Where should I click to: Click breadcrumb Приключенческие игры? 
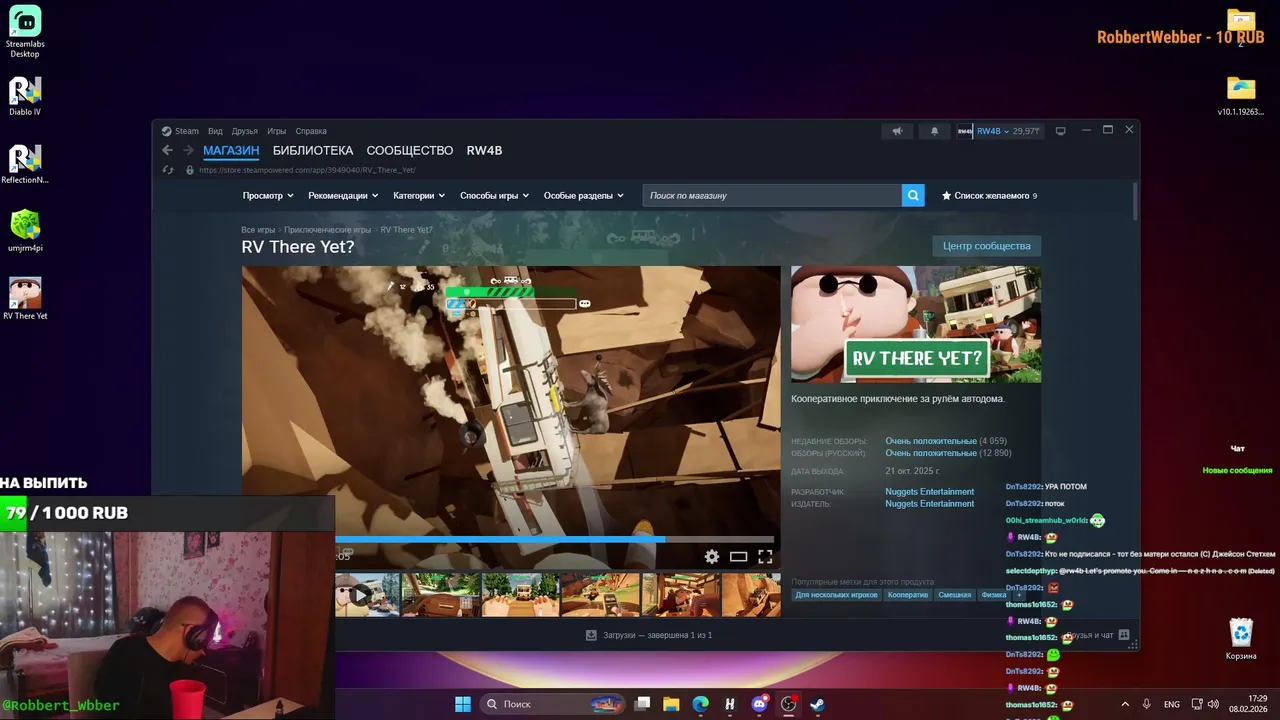tap(327, 230)
